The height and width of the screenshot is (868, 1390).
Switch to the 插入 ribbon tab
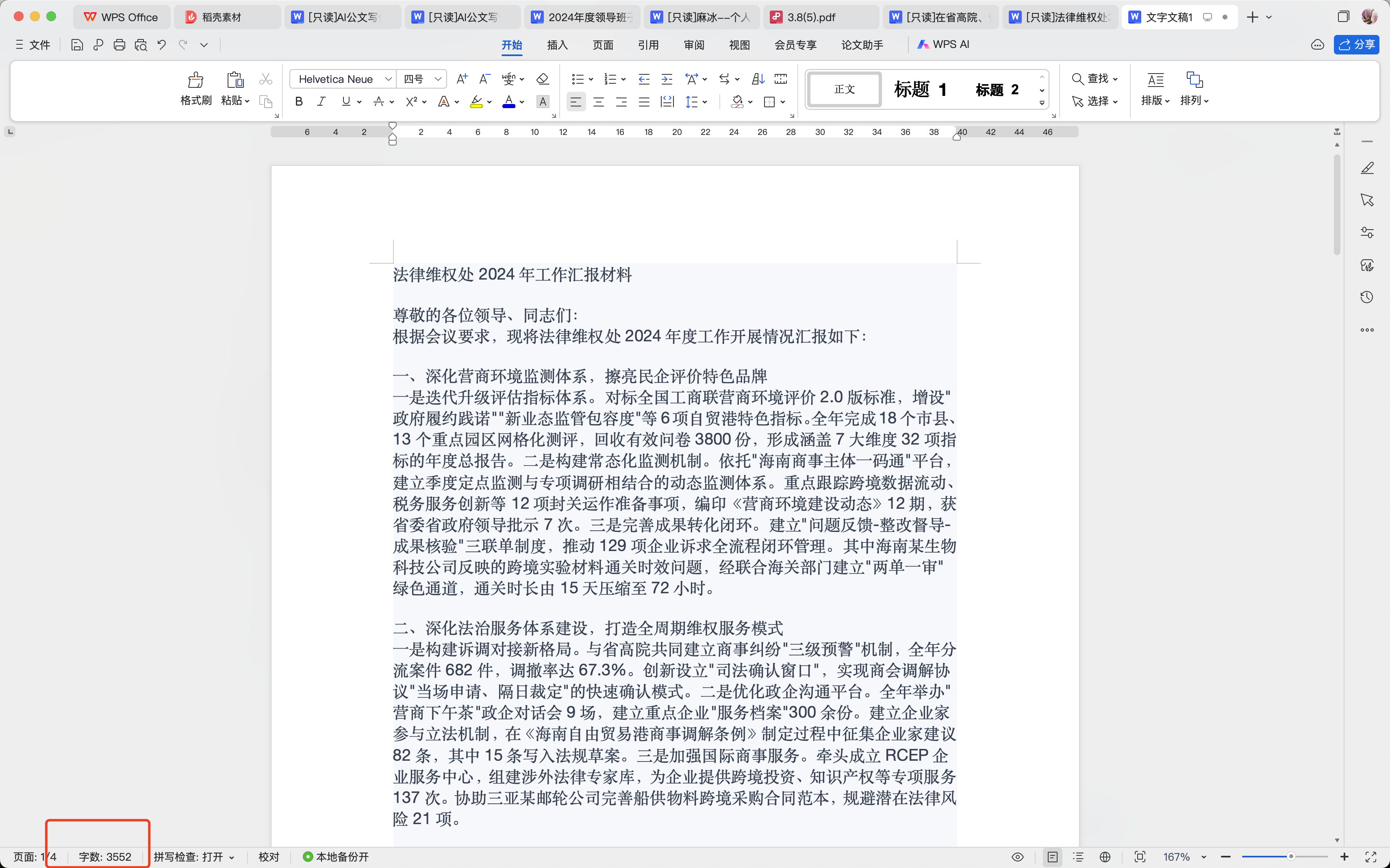(x=557, y=45)
